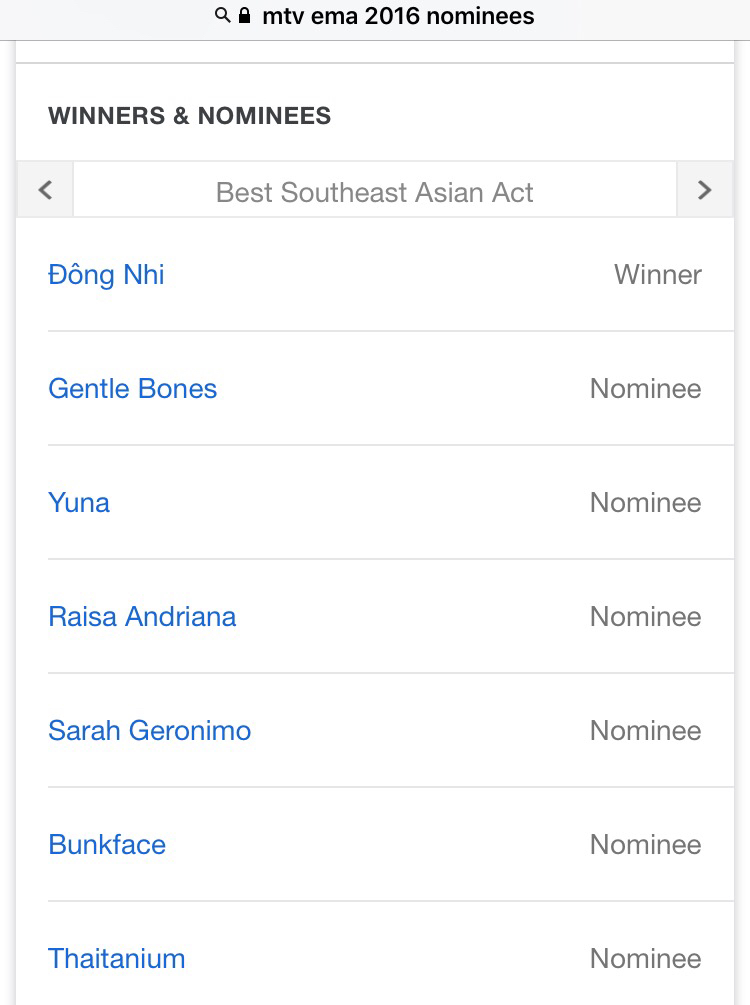Go to previous award category arrow
This screenshot has width=750, height=1005.
[x=45, y=190]
